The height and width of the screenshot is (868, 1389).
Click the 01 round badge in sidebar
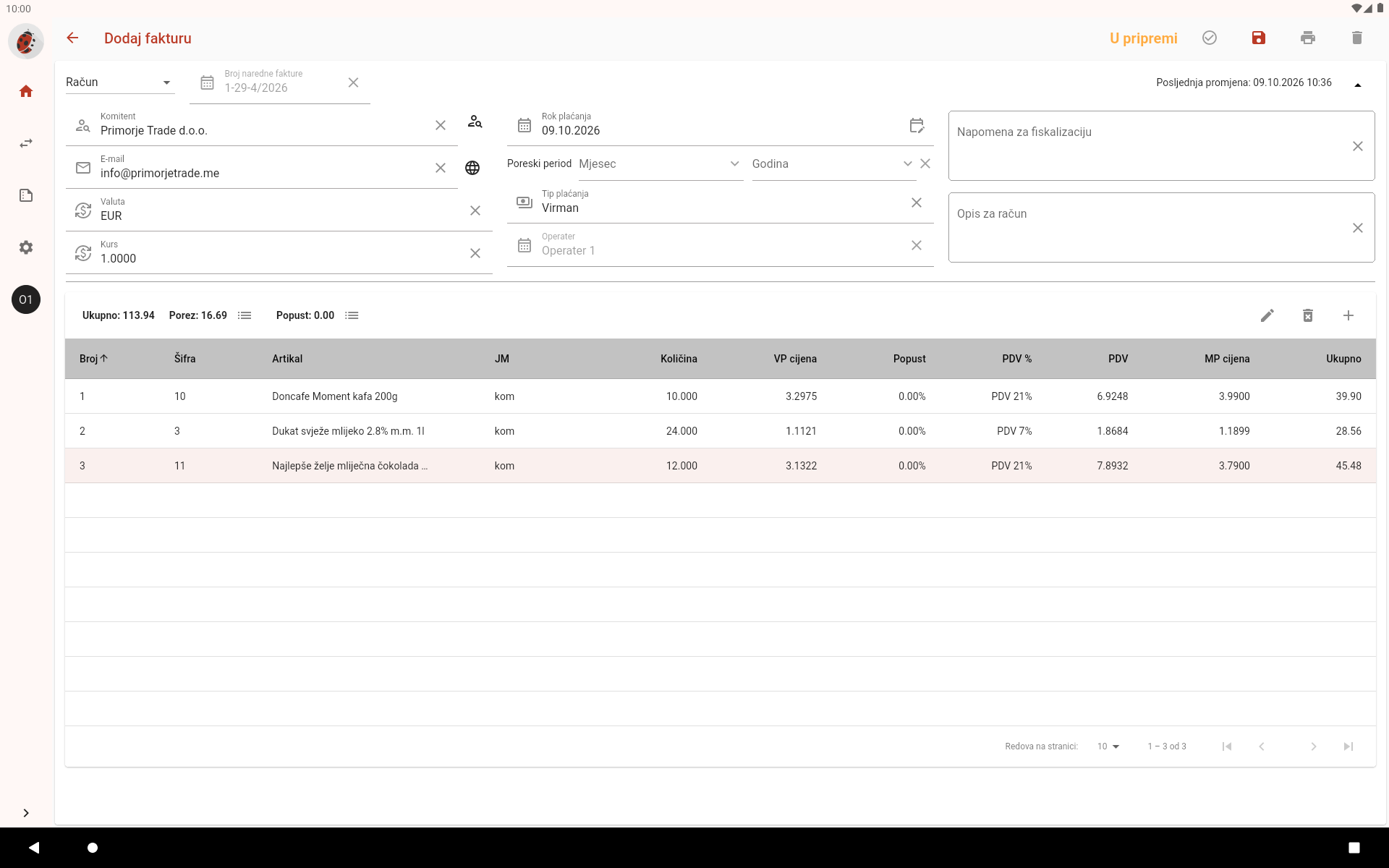coord(26,299)
